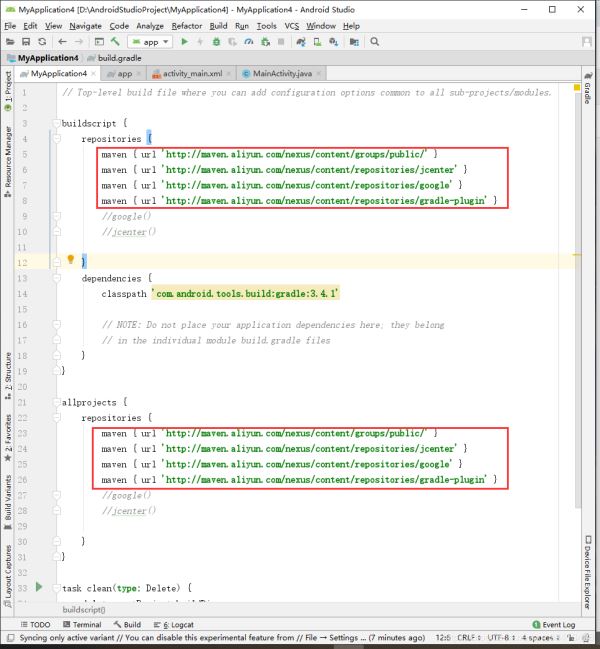The width and height of the screenshot is (600, 649).
Task: Click the 4 spaces indent selector
Action: pyautogui.click(x=540, y=638)
